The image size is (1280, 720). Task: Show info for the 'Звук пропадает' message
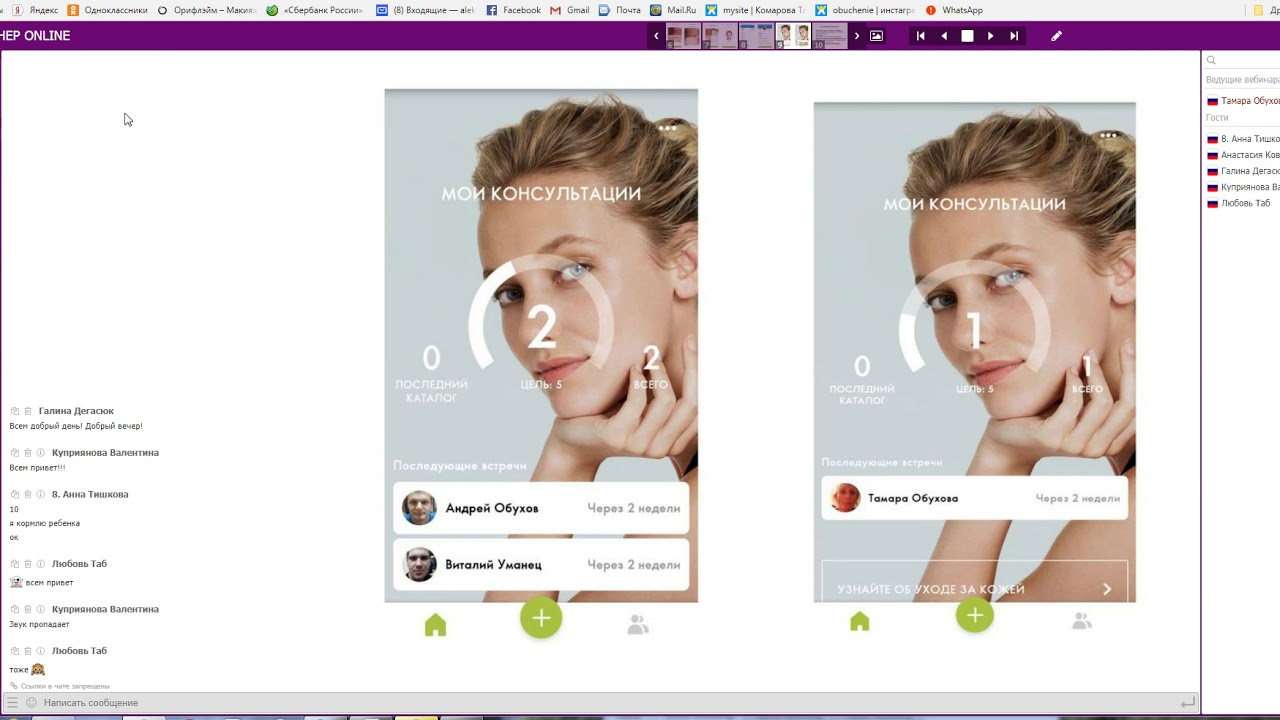(41, 609)
